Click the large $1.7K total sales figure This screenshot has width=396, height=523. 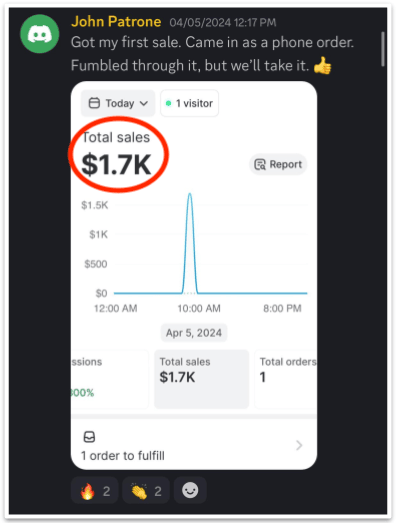(116, 164)
